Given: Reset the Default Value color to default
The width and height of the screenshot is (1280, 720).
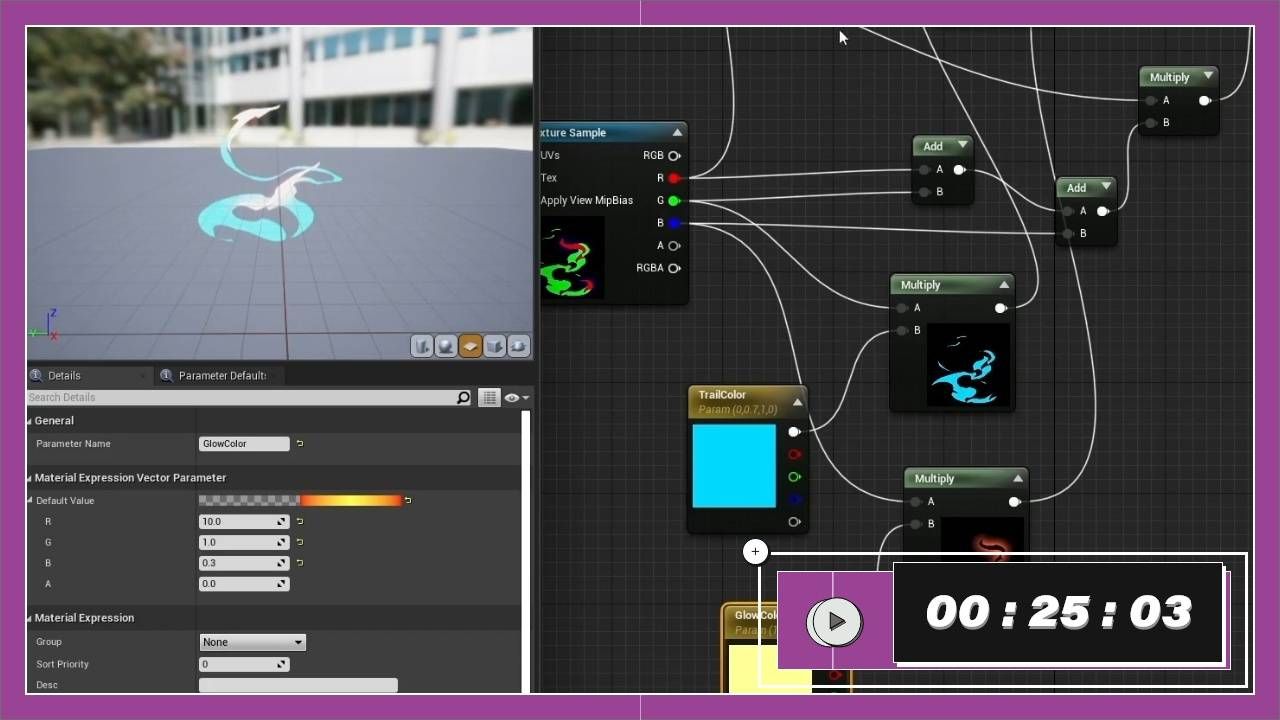Looking at the screenshot, I should (x=408, y=500).
